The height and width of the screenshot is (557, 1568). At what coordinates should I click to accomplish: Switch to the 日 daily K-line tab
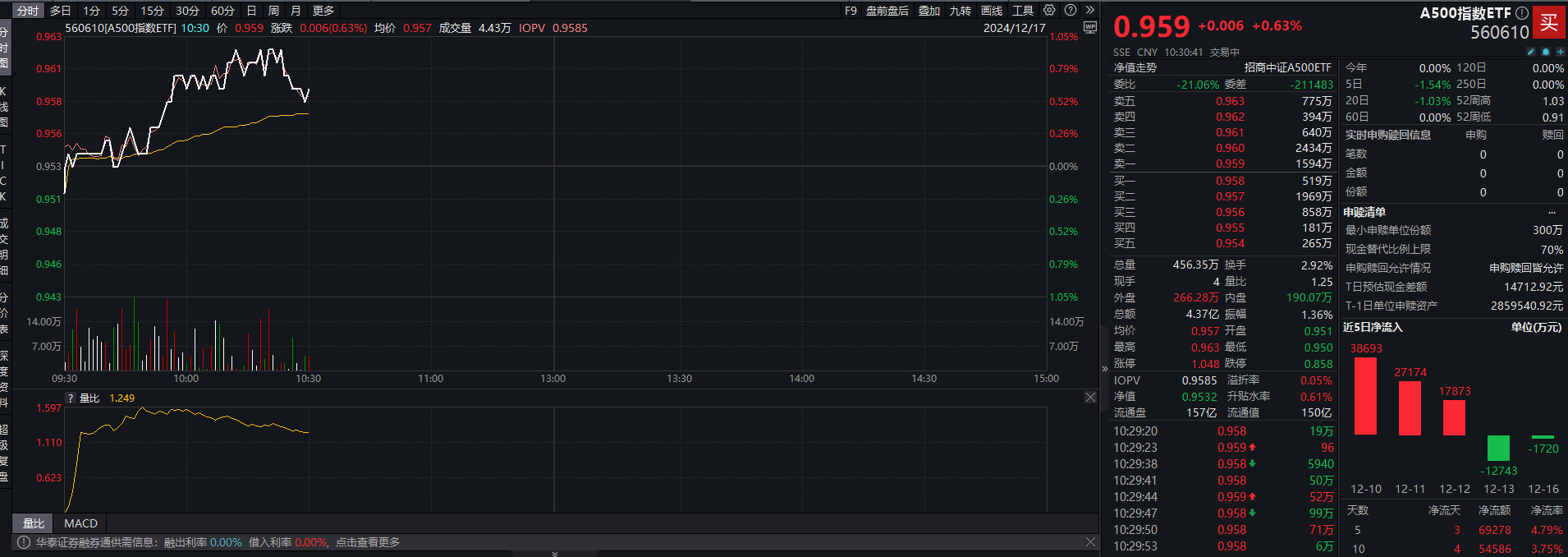[x=251, y=11]
